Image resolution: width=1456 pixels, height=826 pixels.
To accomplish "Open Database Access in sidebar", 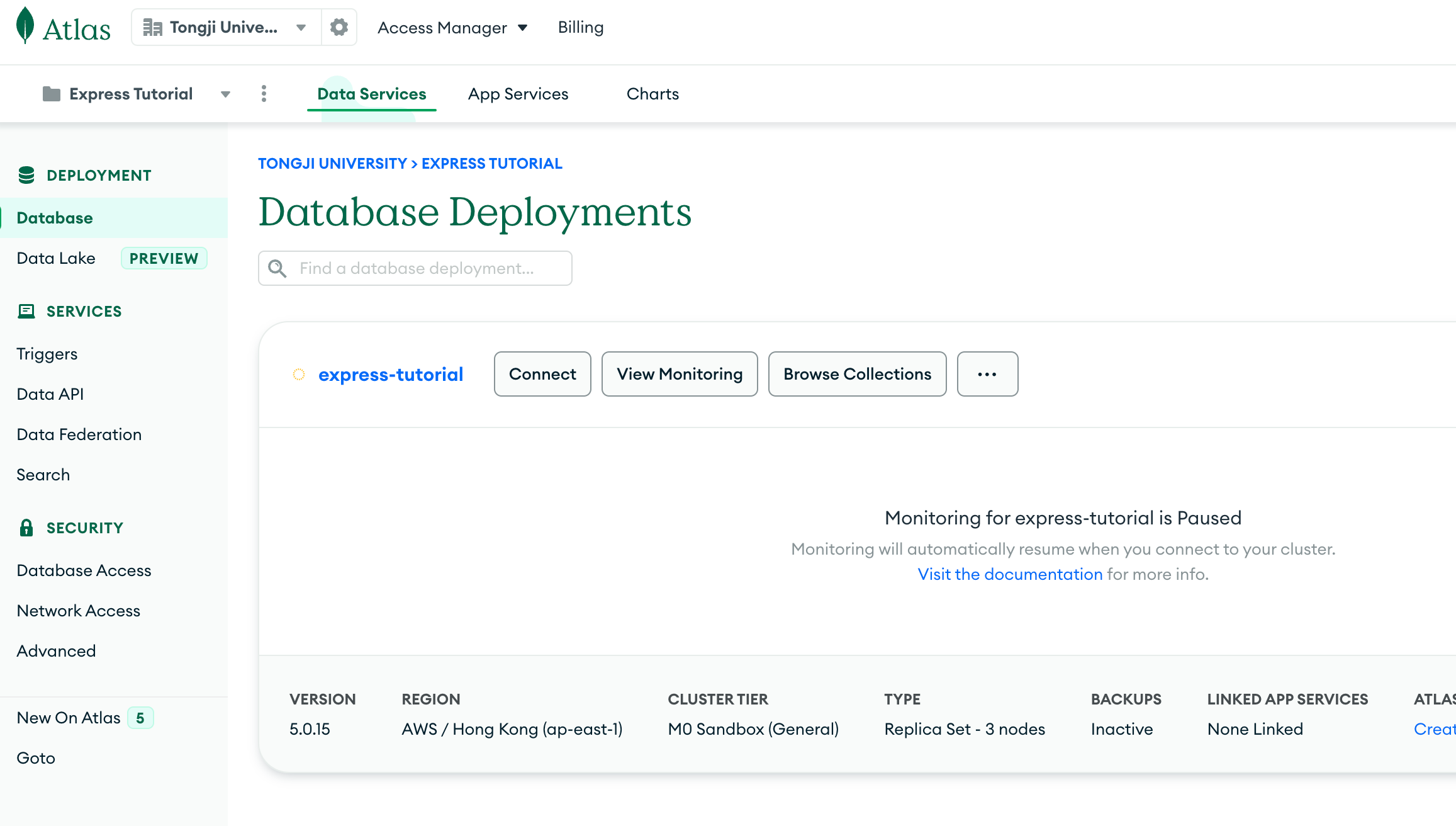I will click(84, 570).
